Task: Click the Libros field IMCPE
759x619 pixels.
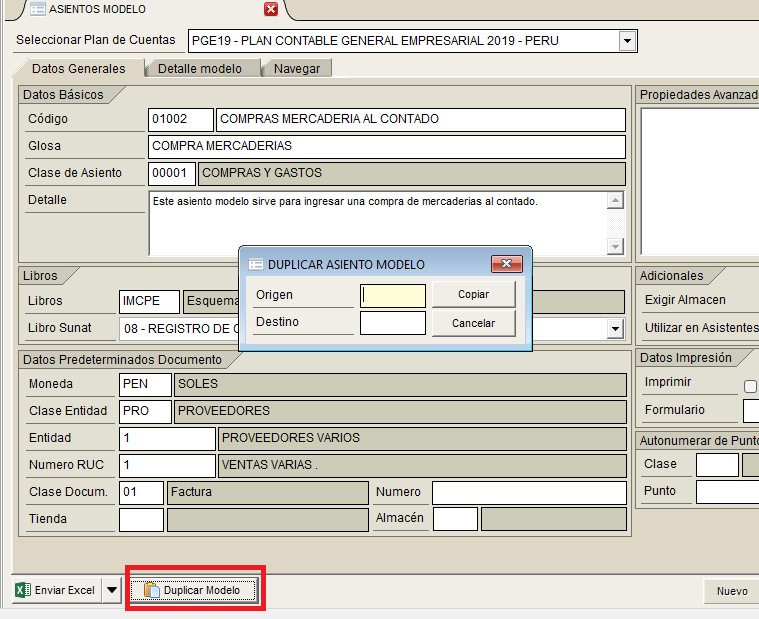Action: click(149, 302)
